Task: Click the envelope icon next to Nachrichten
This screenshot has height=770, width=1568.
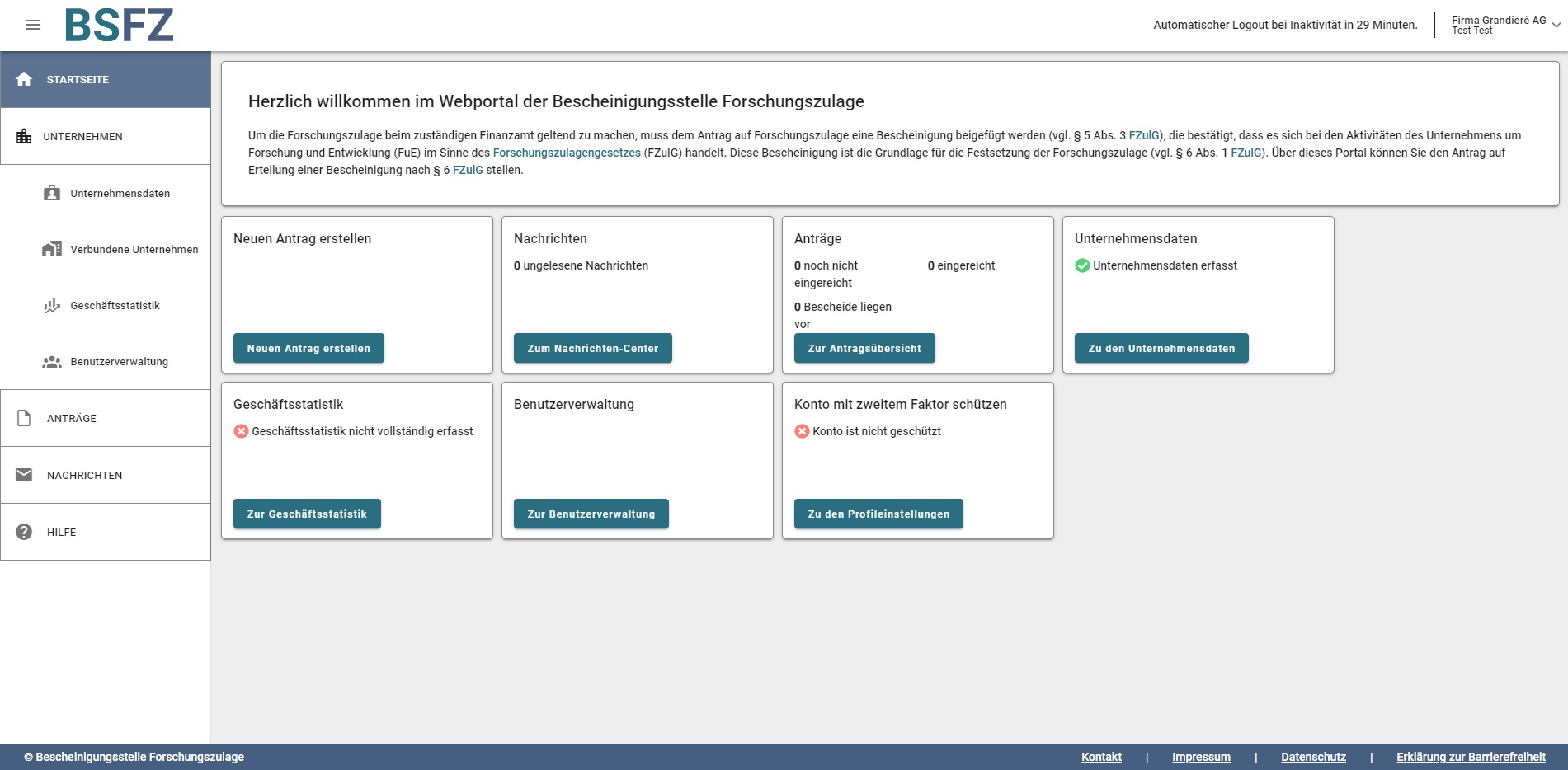Action: click(x=24, y=475)
